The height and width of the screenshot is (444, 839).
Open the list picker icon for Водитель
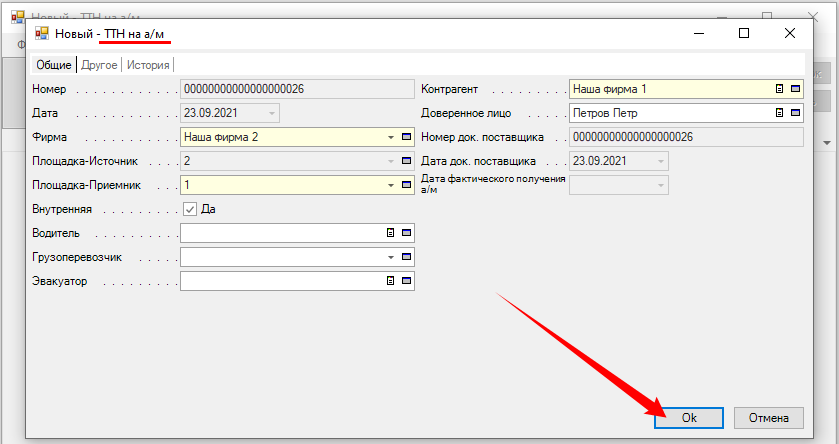pyautogui.click(x=391, y=233)
